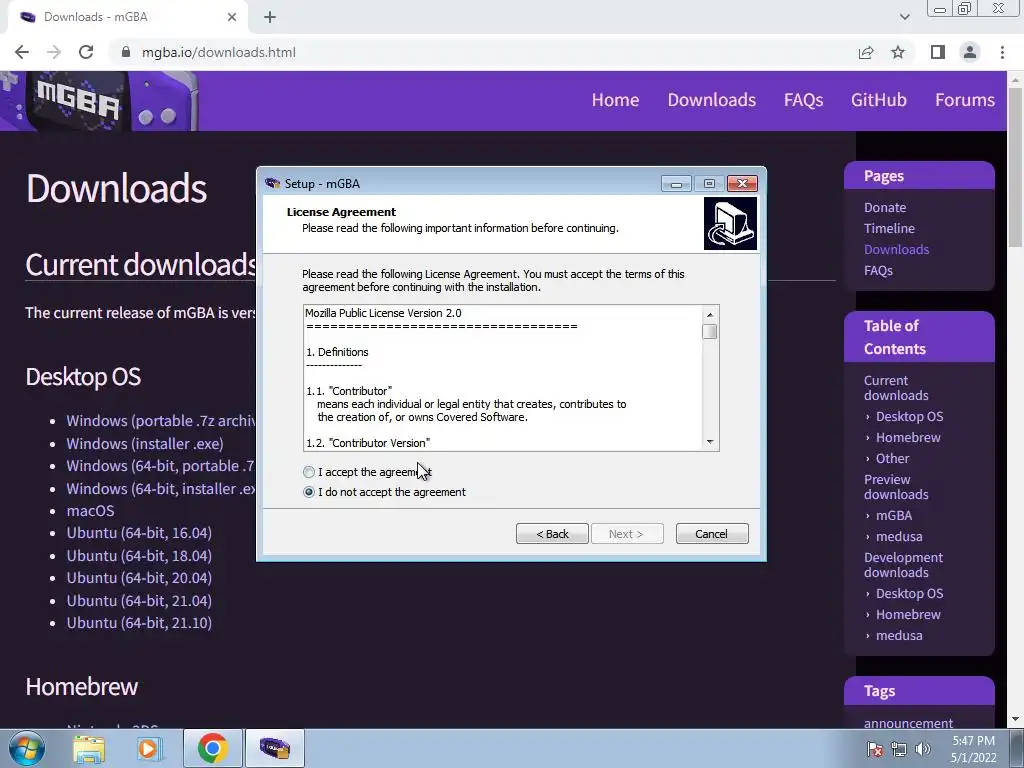Screen dimensions: 1024x768
Task: Click Cancel in the mGBA Setup dialog
Action: pos(712,534)
